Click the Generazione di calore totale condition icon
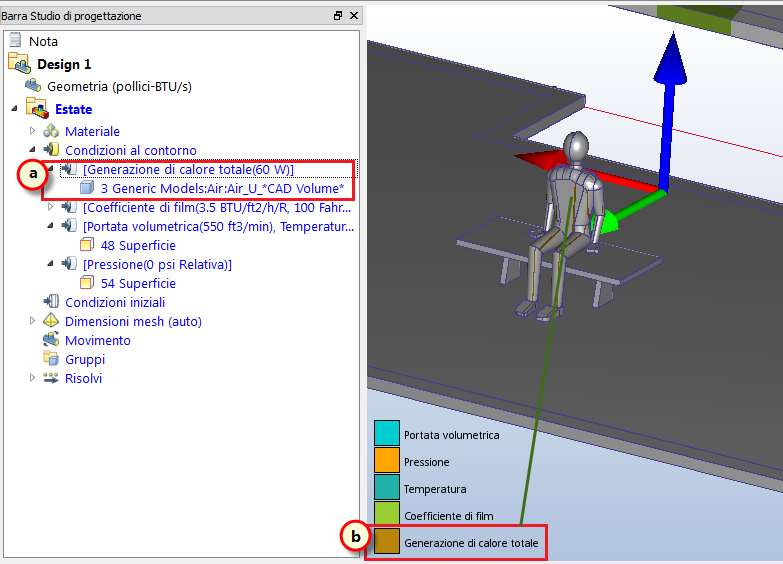Screen dimensions: 783x564 [69, 169]
